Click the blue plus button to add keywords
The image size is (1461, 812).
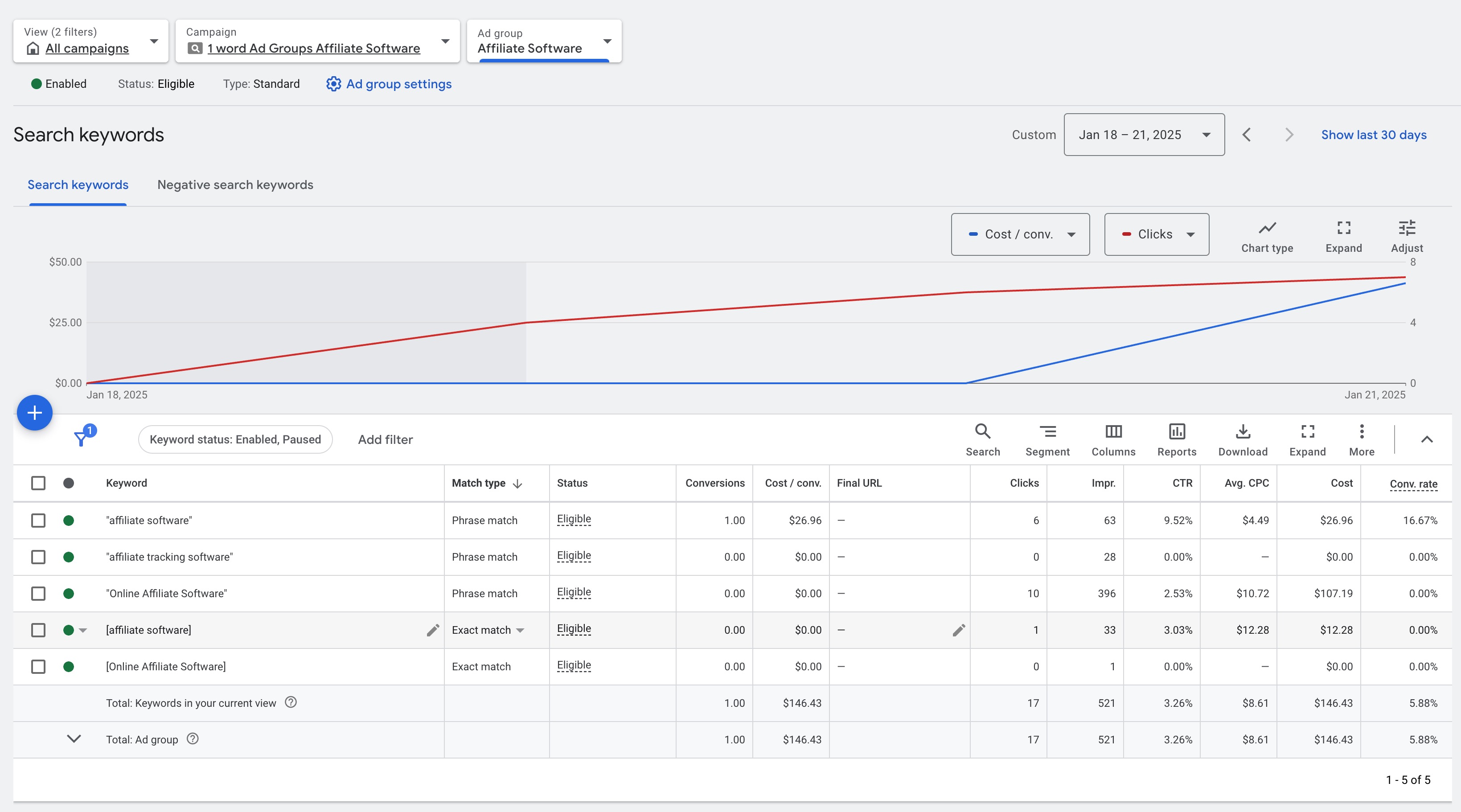34,412
